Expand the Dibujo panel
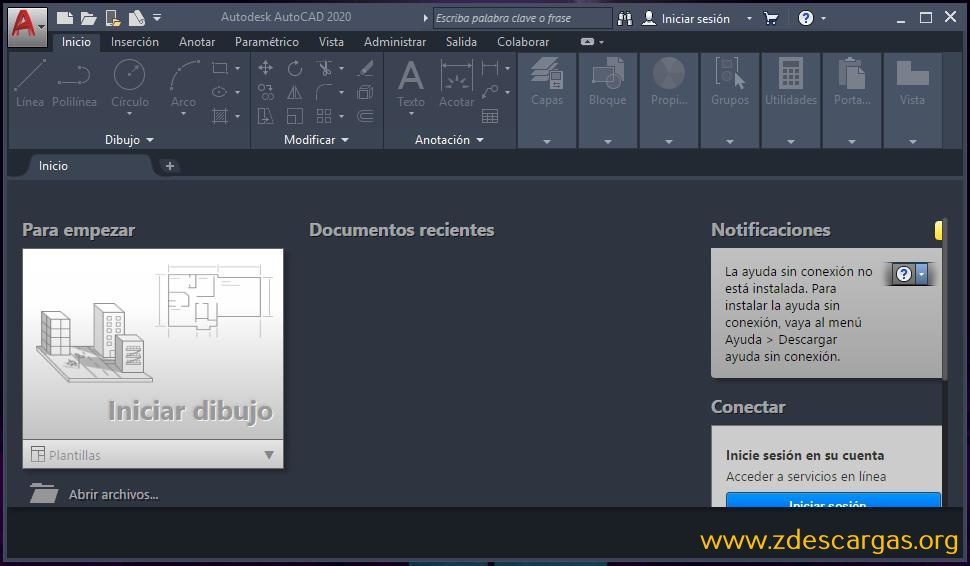The width and height of the screenshot is (970, 566). [129, 140]
